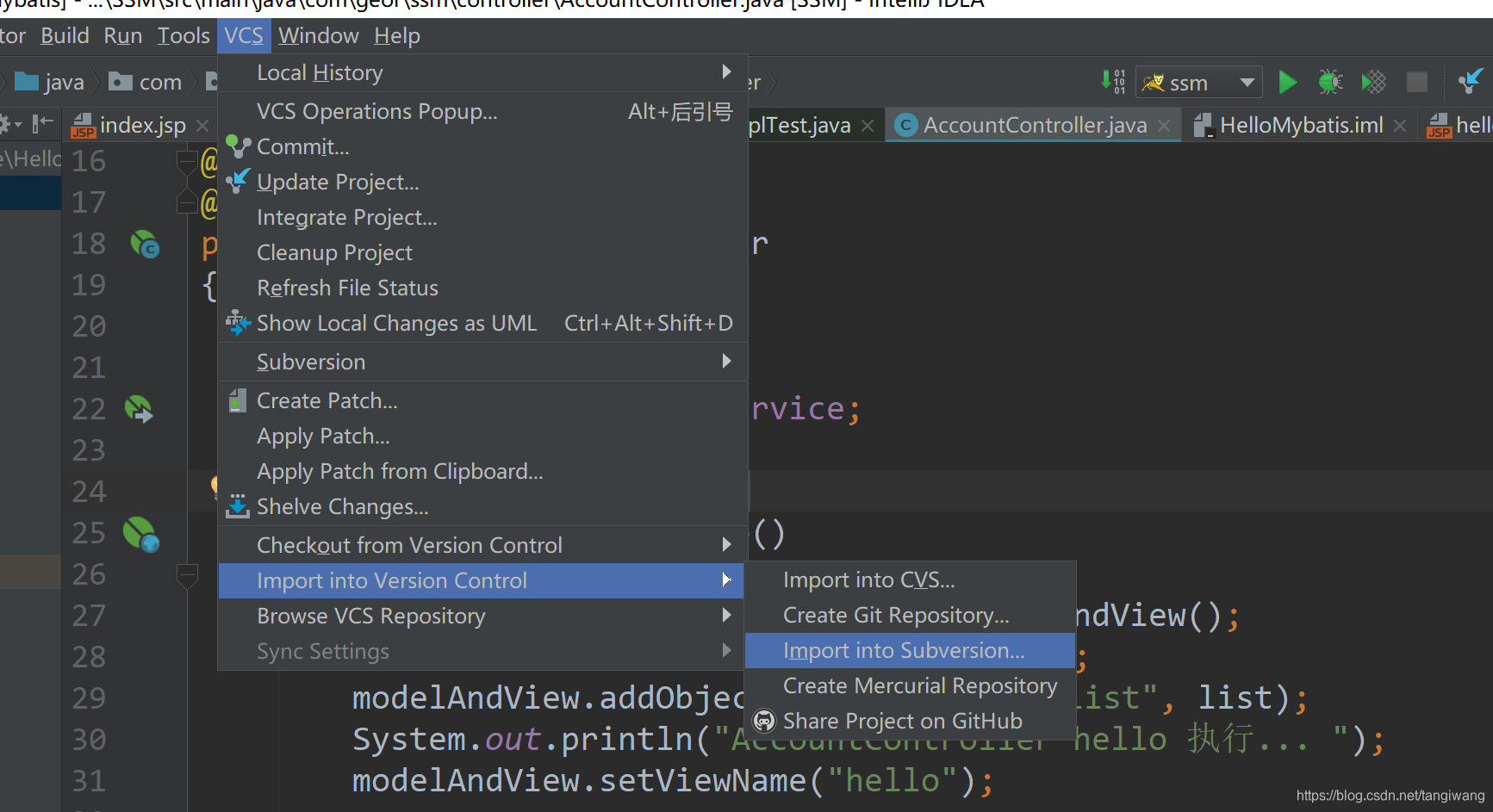Click the com breadcrumb folder
The width and height of the screenshot is (1493, 812).
tap(145, 83)
